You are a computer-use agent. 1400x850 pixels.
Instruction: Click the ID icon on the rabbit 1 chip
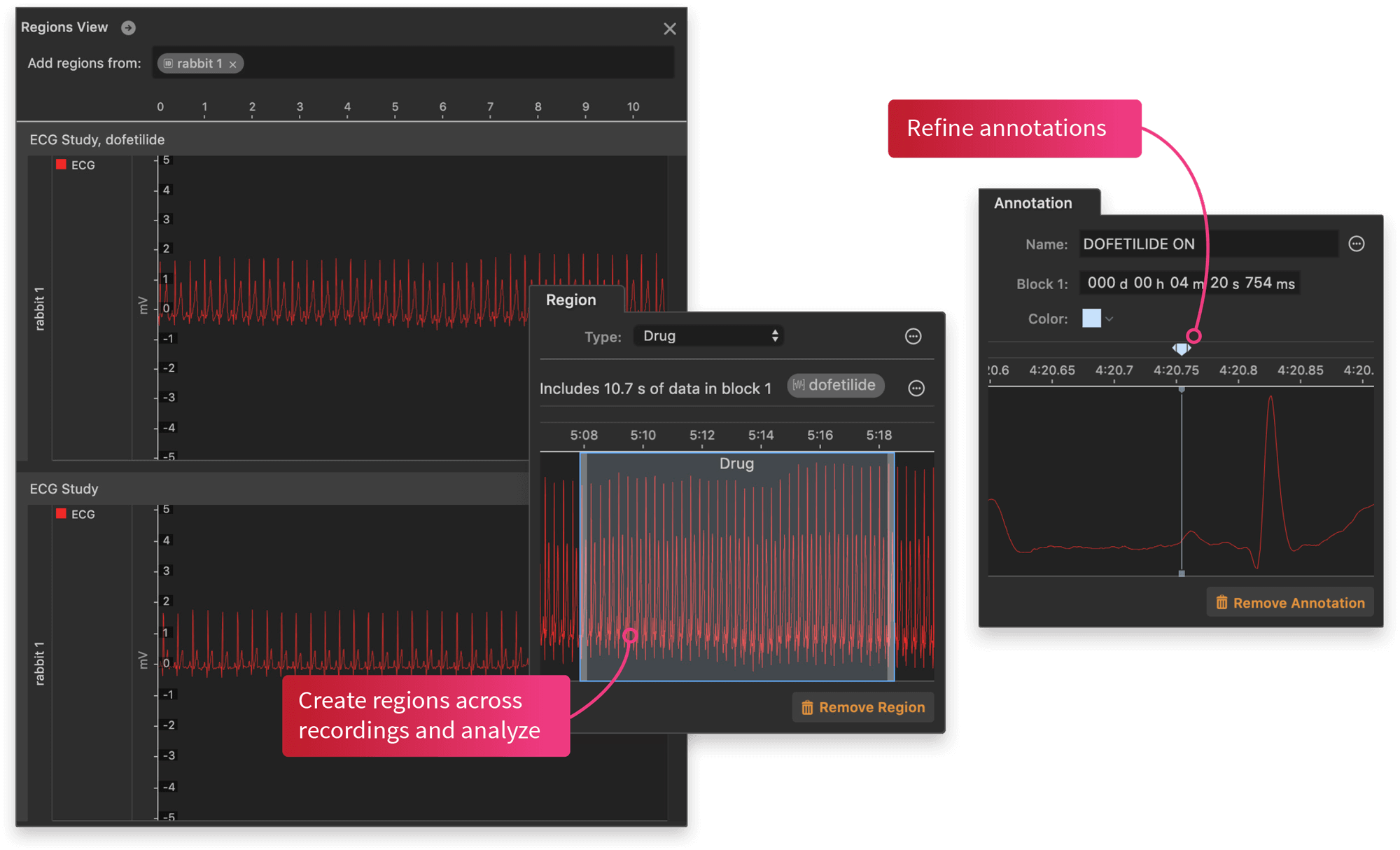click(168, 63)
